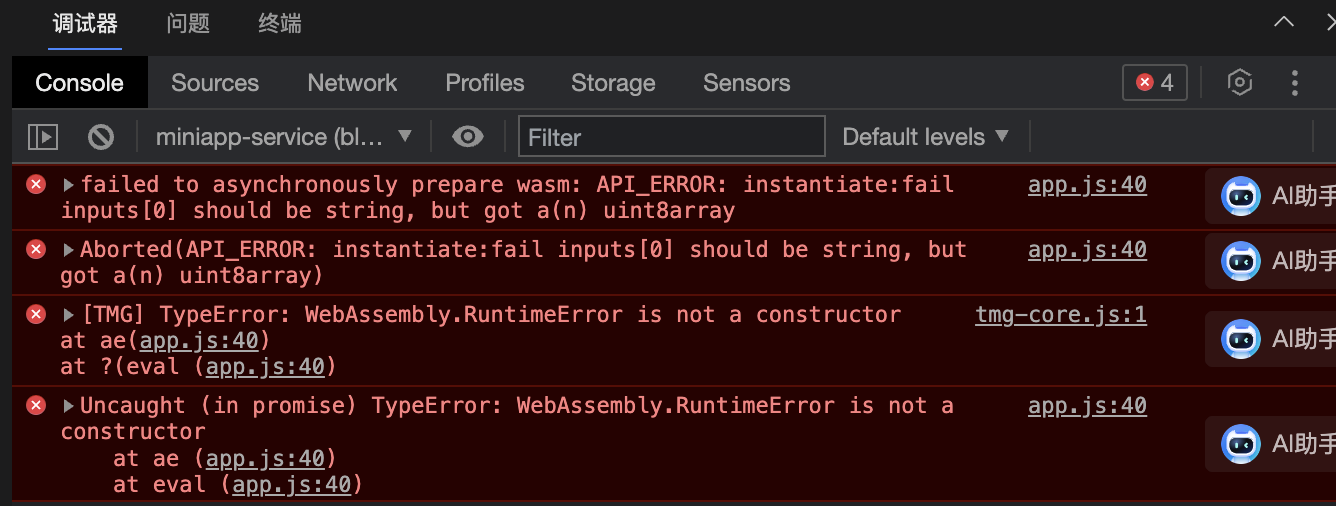Viewport: 1336px width, 506px height.
Task: Expand the 'failed to asynchronously prepare wasm' error
Action: (x=69, y=185)
